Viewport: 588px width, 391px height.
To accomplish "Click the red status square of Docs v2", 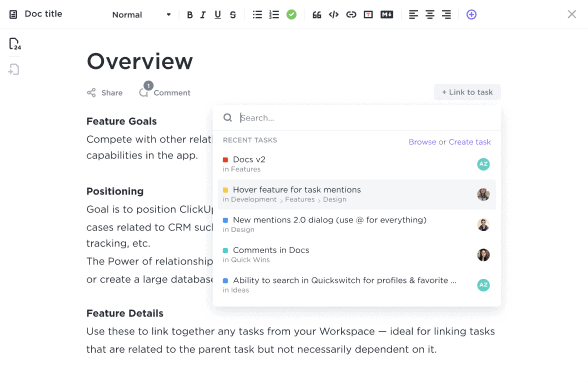I will [x=225, y=160].
